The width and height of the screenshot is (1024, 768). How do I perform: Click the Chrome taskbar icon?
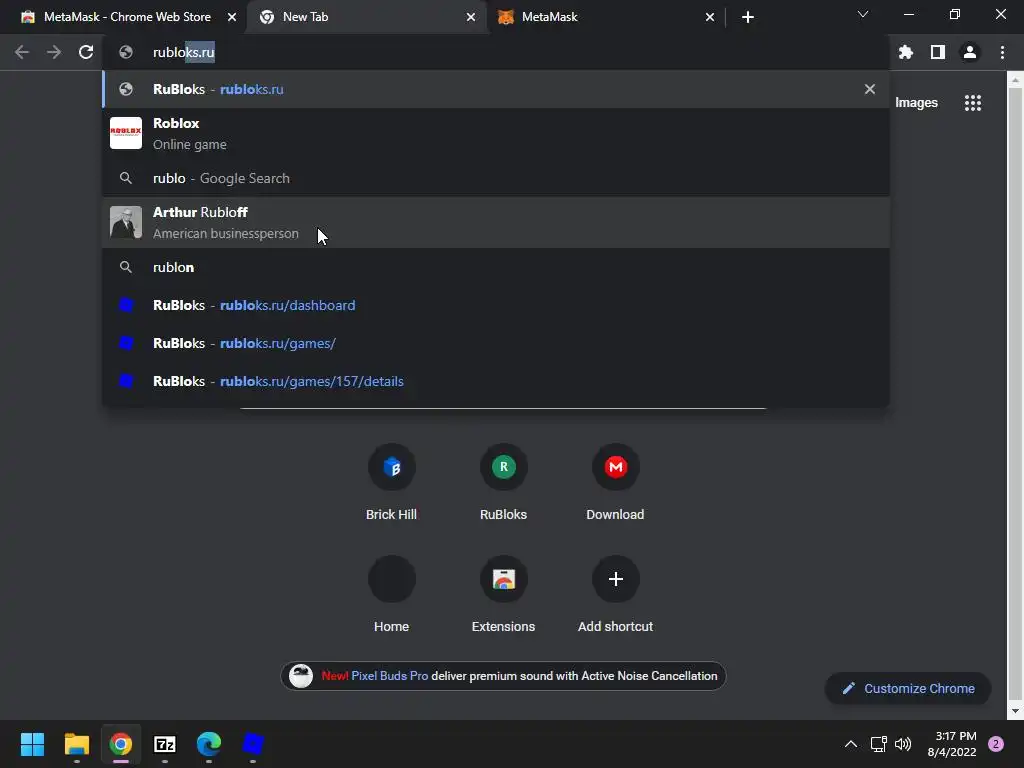(121, 744)
